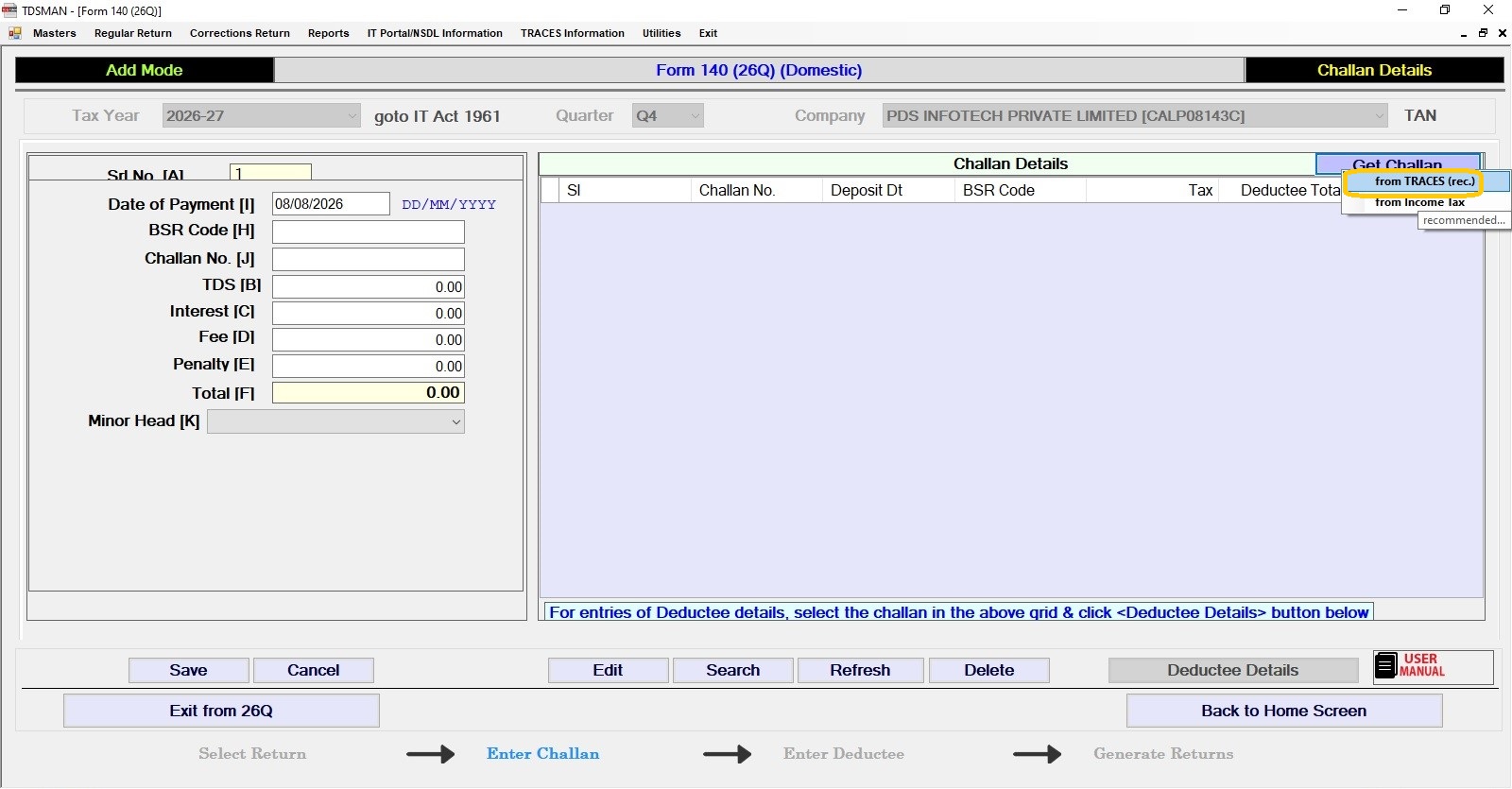Image resolution: width=1512 pixels, height=789 pixels.
Task: Click the Search button
Action: 733,670
